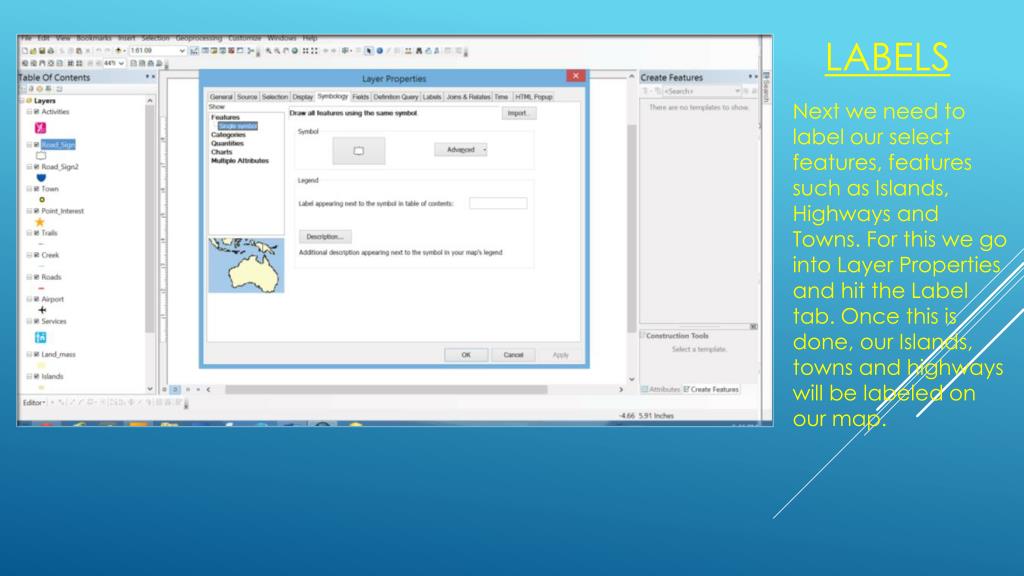Click Layout View button at map bottom
The width and height of the screenshot is (1024, 576).
click(x=175, y=389)
